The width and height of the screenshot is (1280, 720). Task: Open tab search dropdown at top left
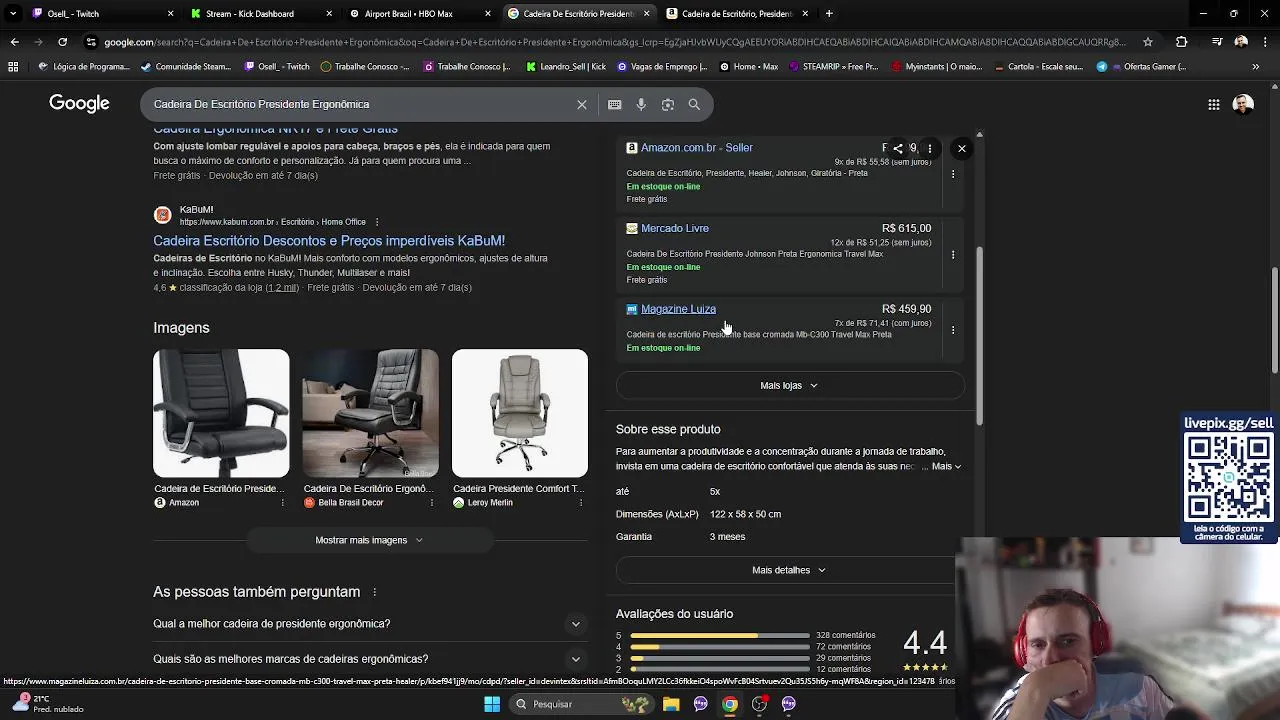click(12, 14)
